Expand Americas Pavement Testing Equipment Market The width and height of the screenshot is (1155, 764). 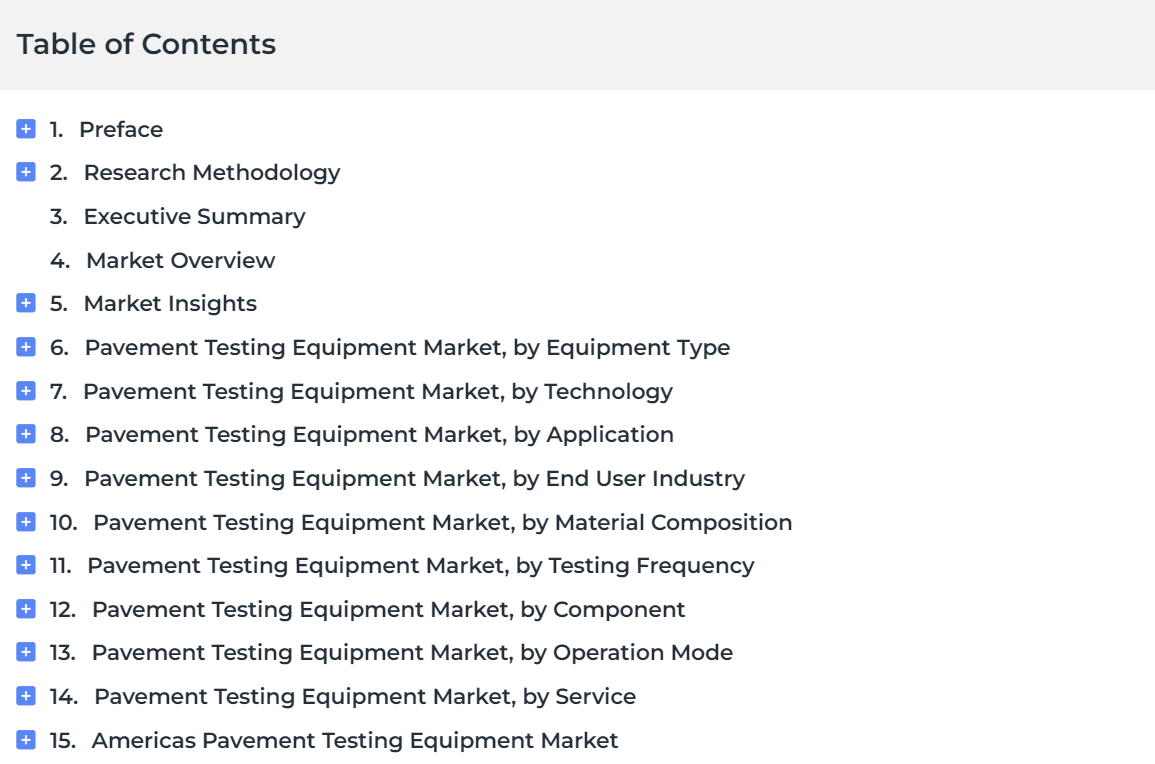pos(26,740)
